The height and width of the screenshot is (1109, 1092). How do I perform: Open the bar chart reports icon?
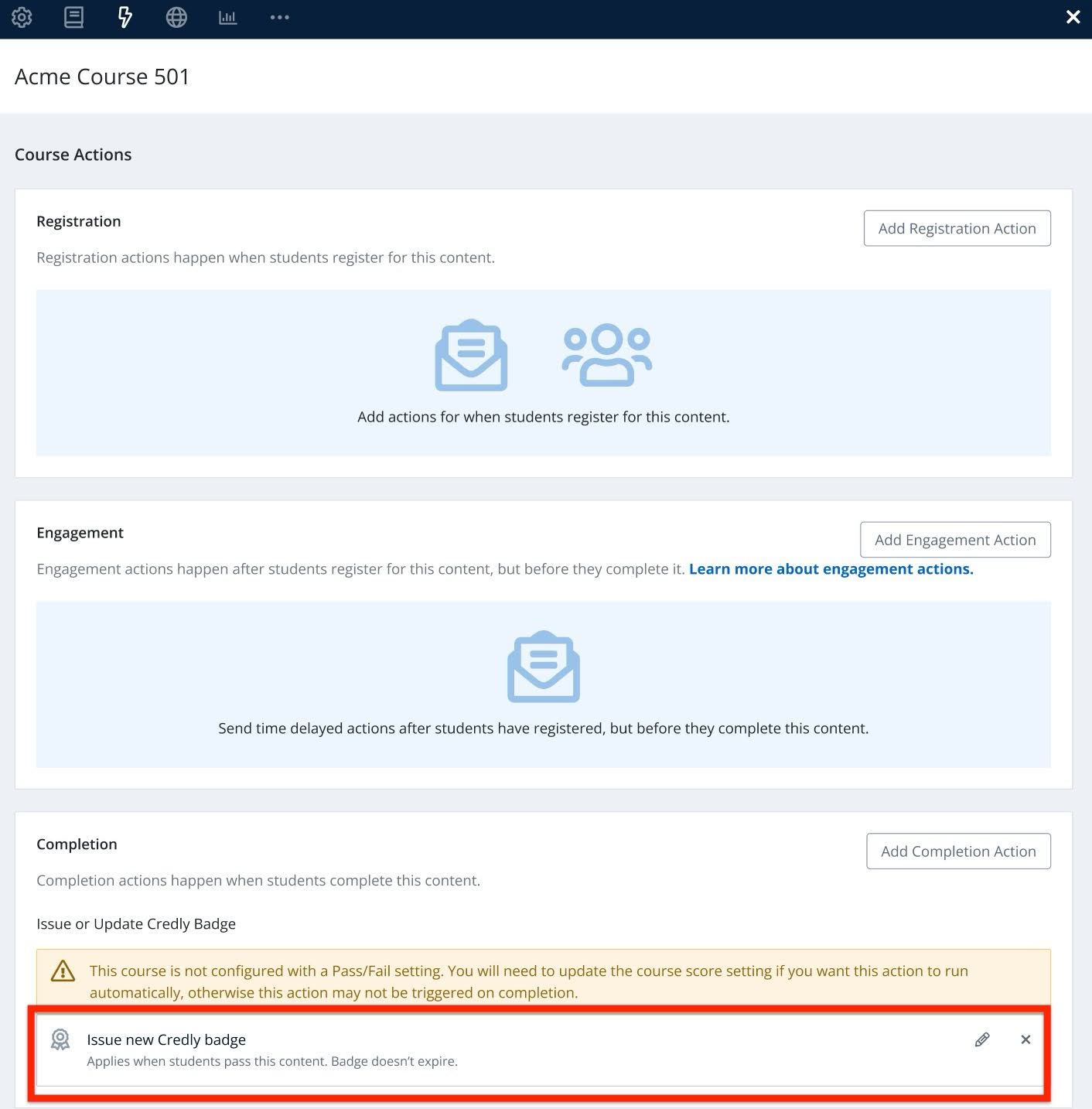(227, 17)
